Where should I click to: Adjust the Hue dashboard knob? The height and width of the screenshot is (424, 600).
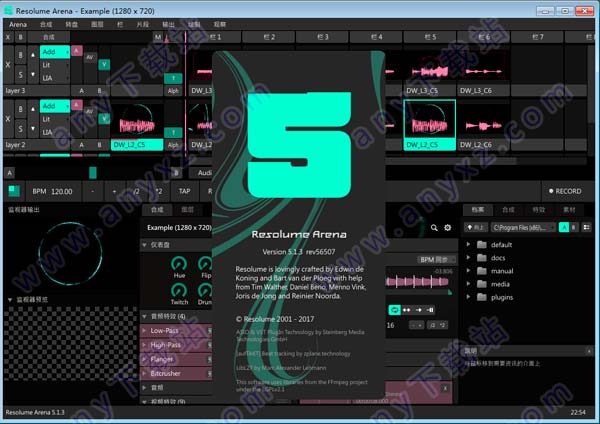click(179, 264)
